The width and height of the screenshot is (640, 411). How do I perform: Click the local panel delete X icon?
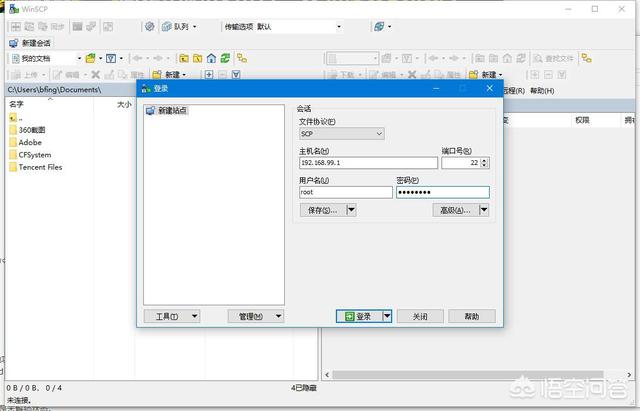click(96, 75)
